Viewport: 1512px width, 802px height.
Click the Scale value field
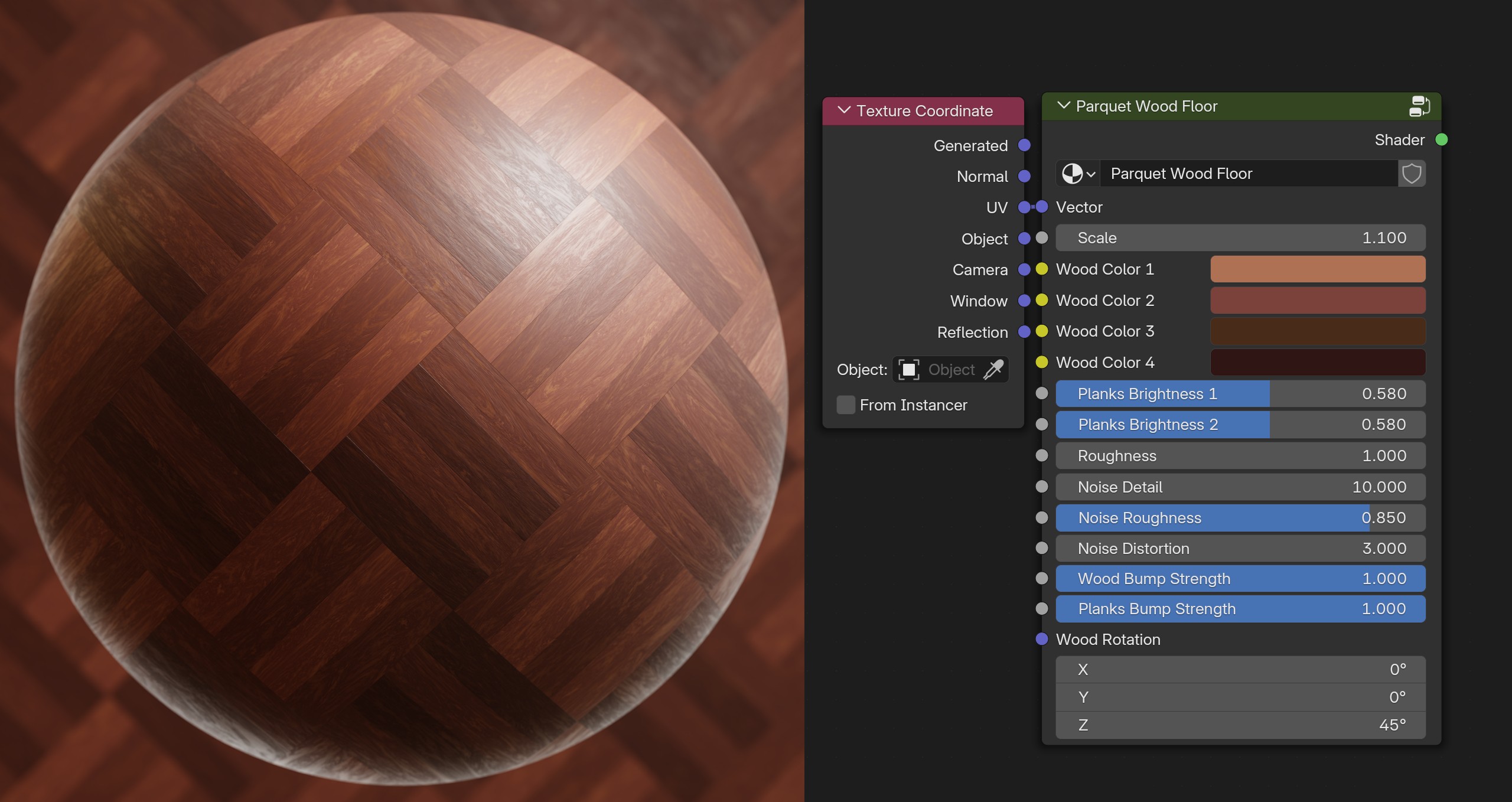tap(1240, 238)
